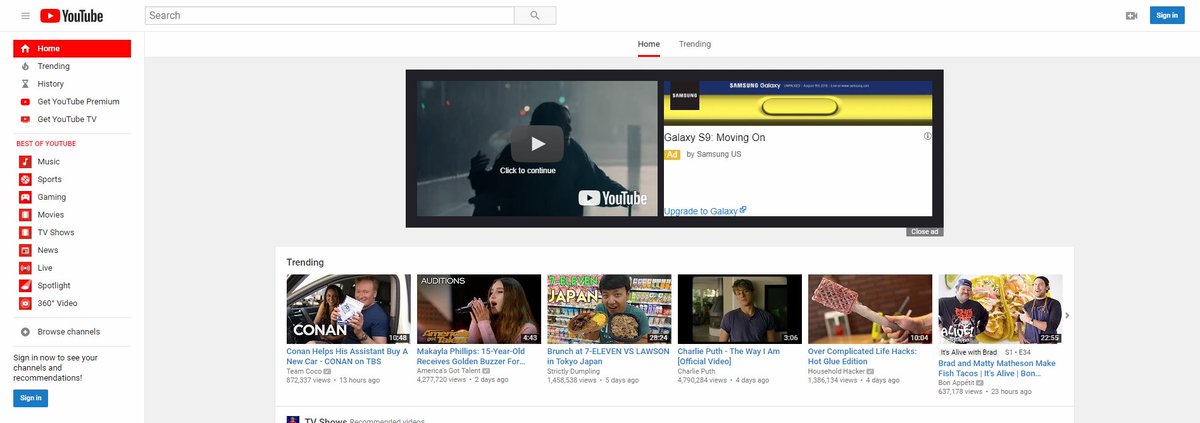Click the Samsung Galaxy banner image

pos(798,102)
